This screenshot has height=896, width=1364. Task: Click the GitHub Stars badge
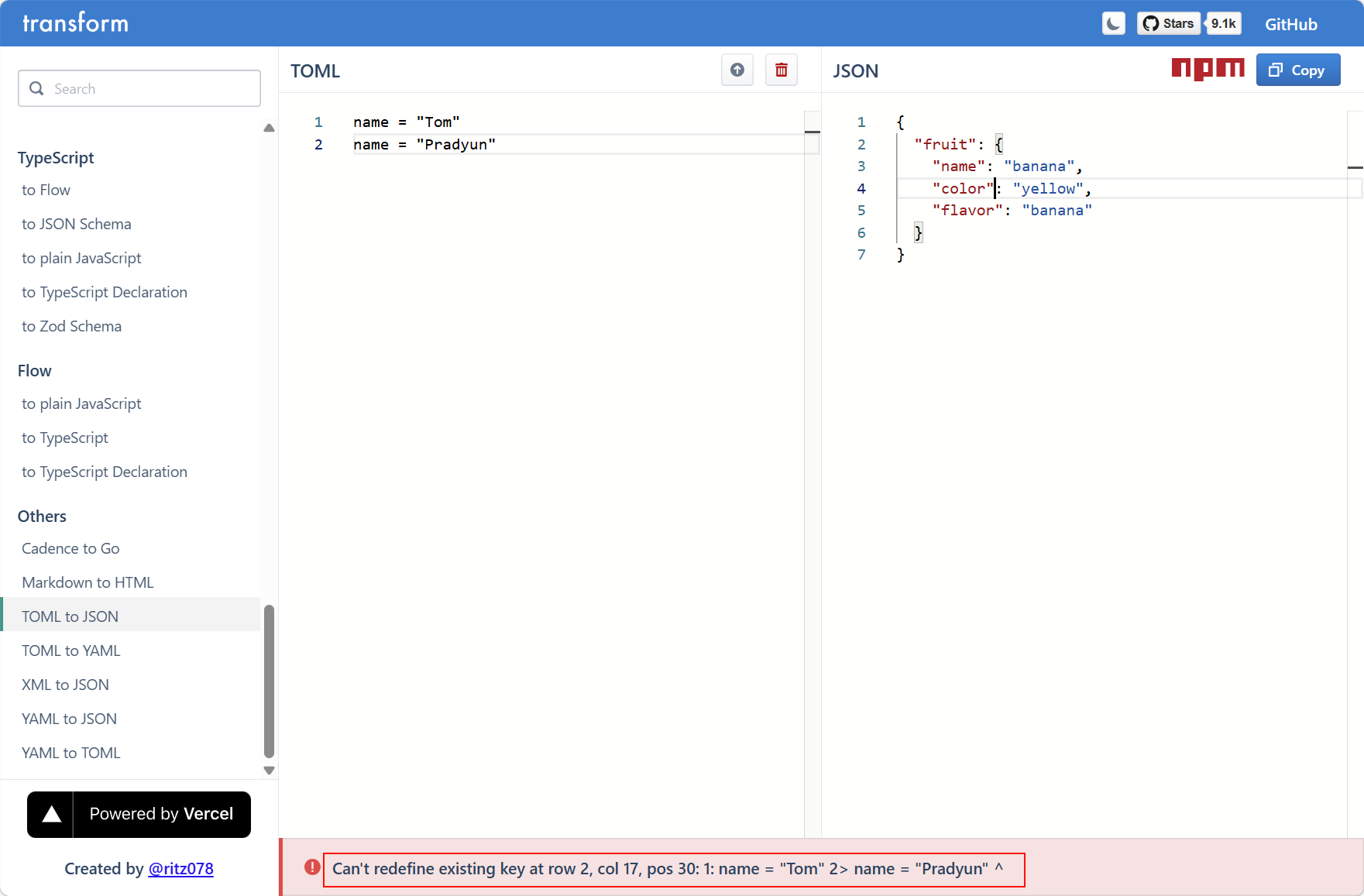click(1168, 23)
